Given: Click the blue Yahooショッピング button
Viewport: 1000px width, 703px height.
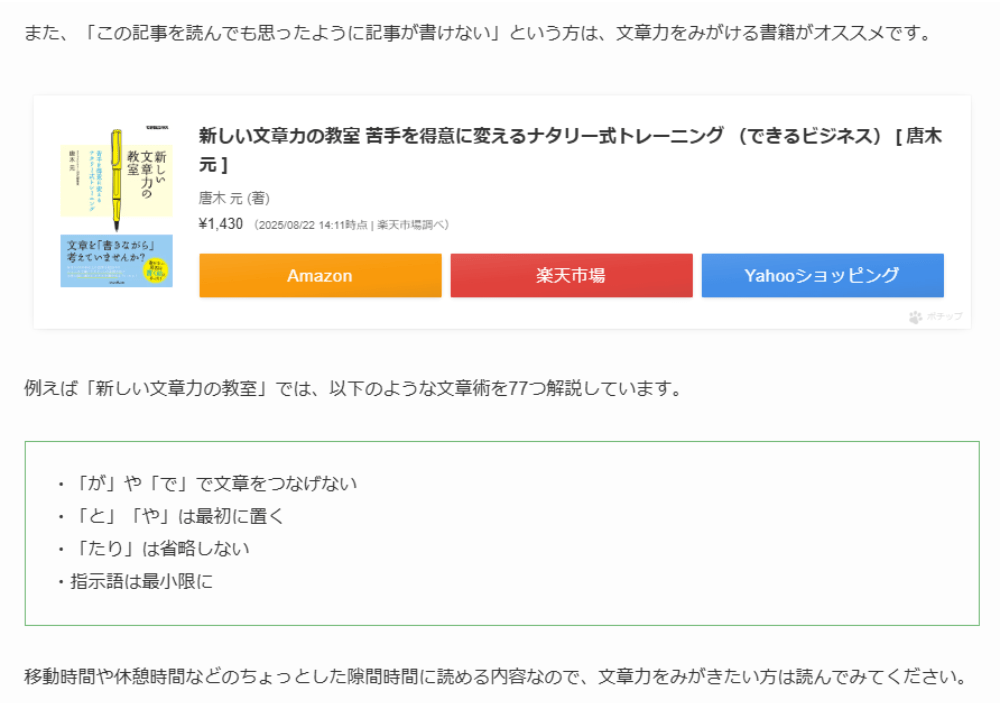Looking at the screenshot, I should tap(823, 276).
